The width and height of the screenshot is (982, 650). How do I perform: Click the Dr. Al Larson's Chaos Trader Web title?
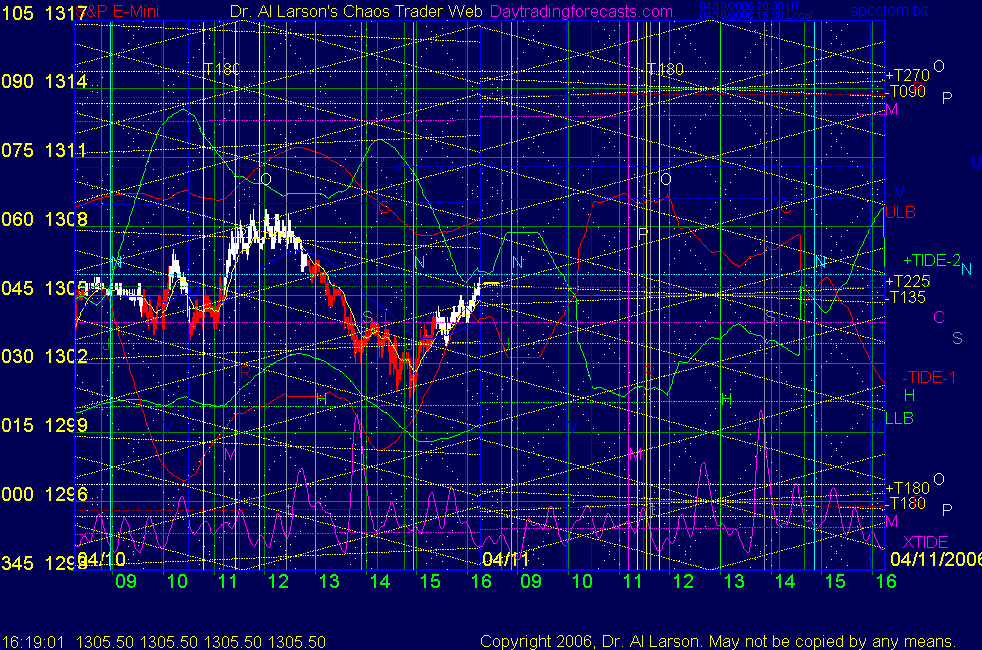point(356,11)
